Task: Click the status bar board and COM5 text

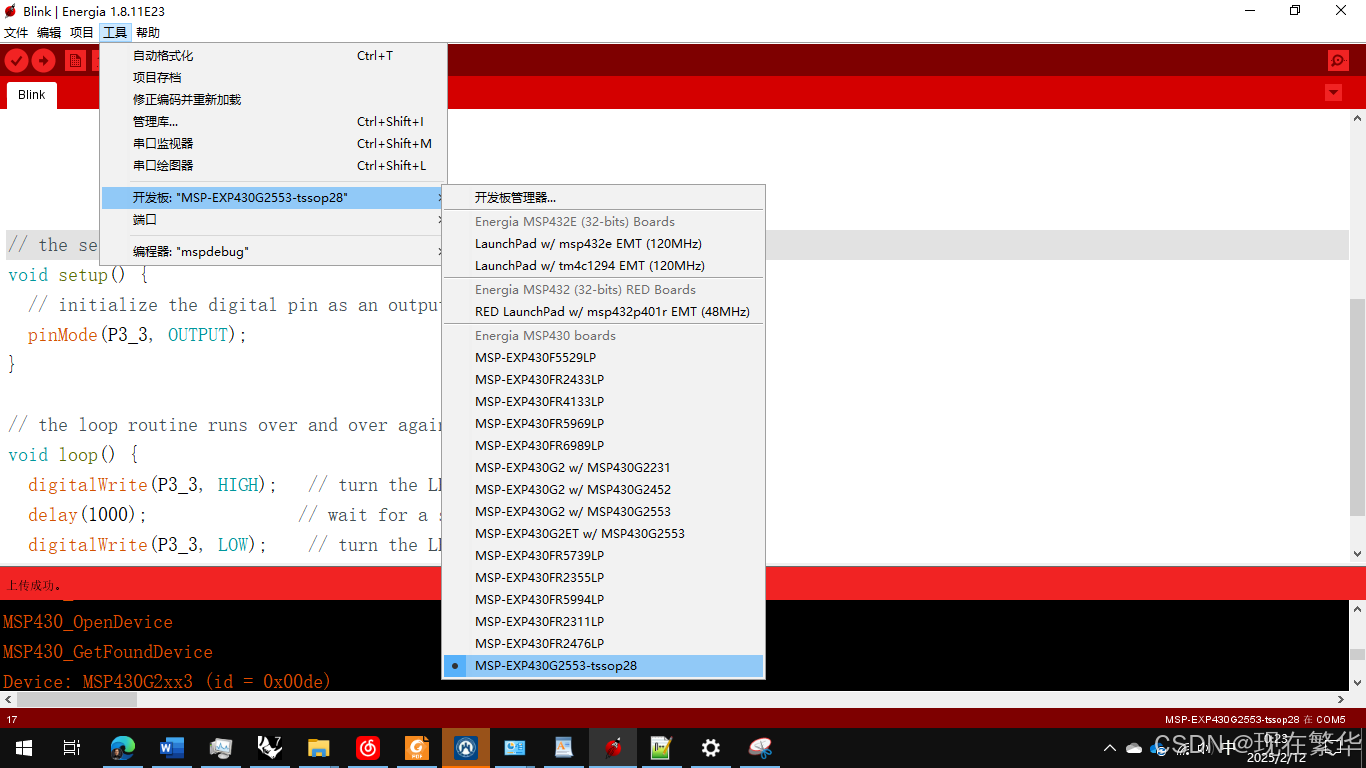Action: [x=1255, y=719]
